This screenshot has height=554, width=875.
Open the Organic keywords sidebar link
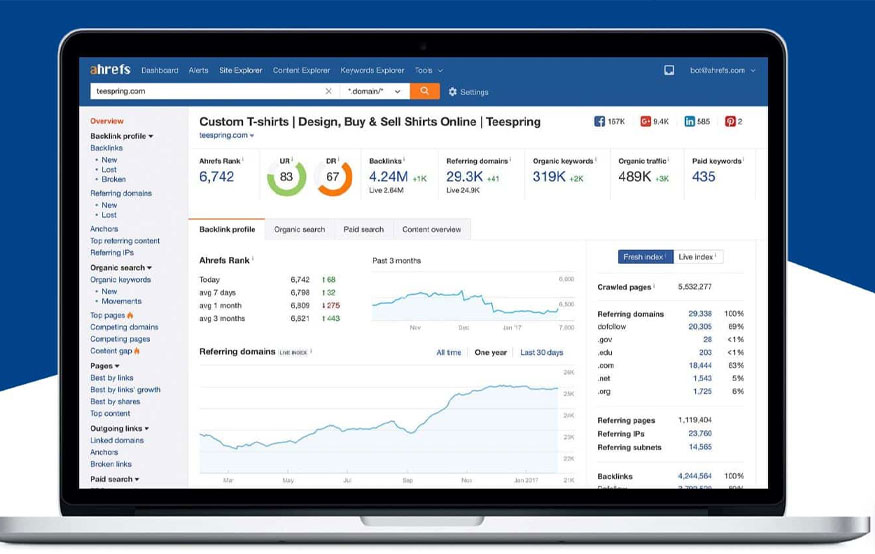pos(121,280)
